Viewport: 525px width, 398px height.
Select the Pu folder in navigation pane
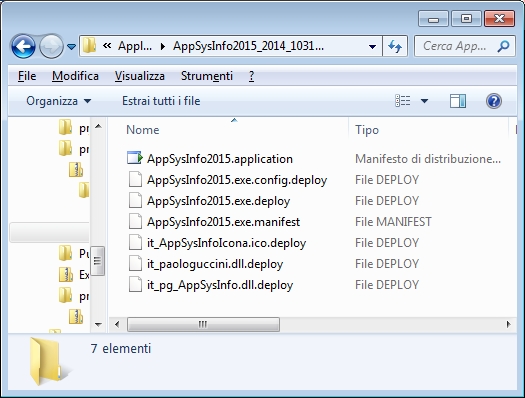(74, 253)
